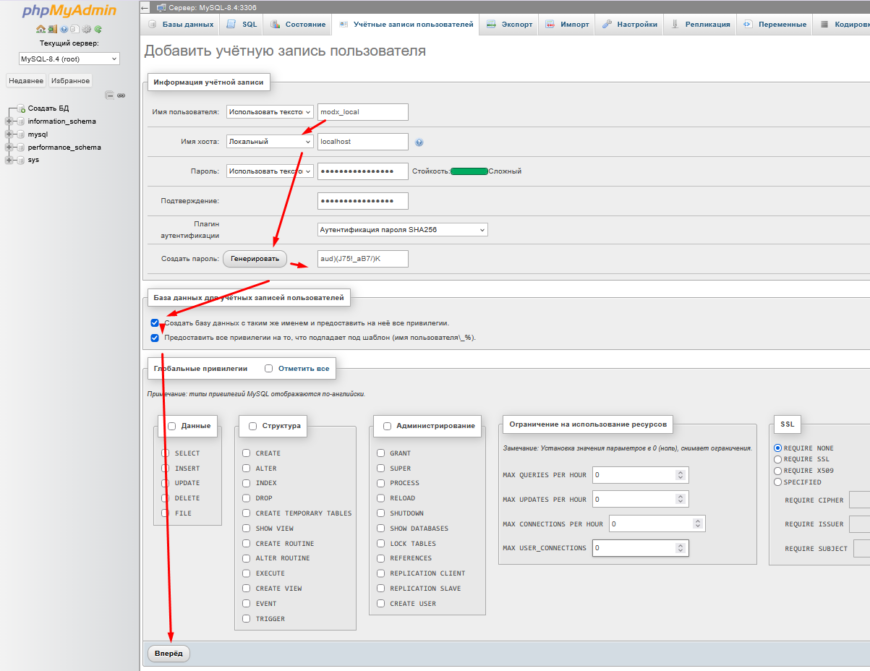The width and height of the screenshot is (870, 671).
Task: Expand performance_schema tree node
Action: pos(9,147)
